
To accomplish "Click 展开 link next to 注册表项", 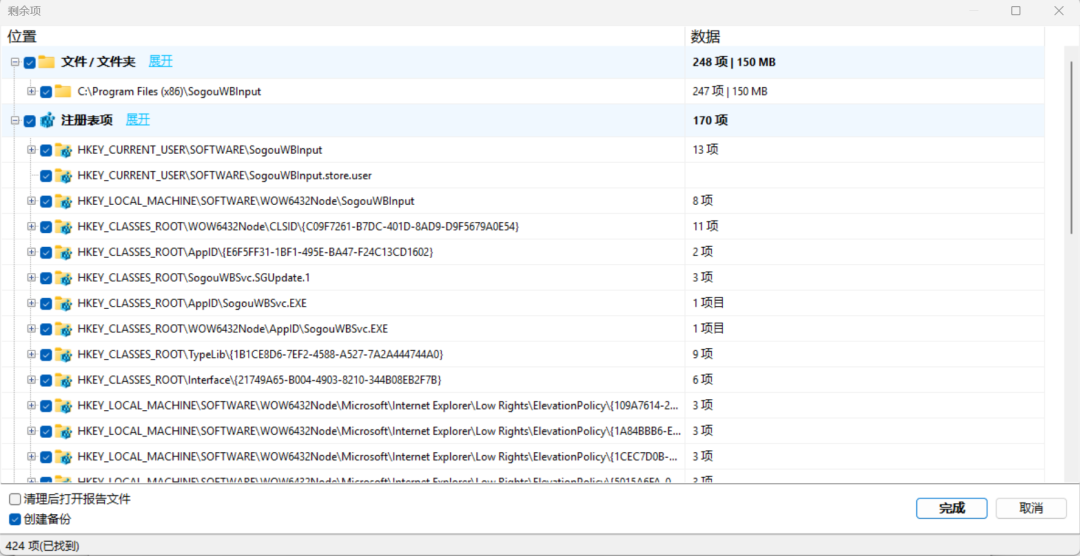I will click(138, 120).
